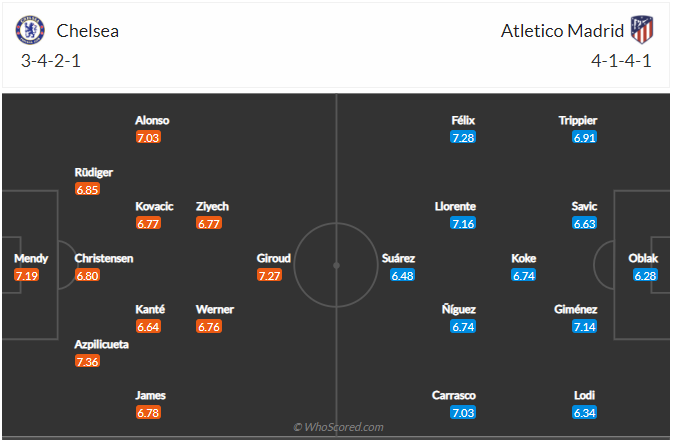Viewport: 673px width, 440px height.
Task: Click James's 6.78 rating badge
Action: pos(148,412)
